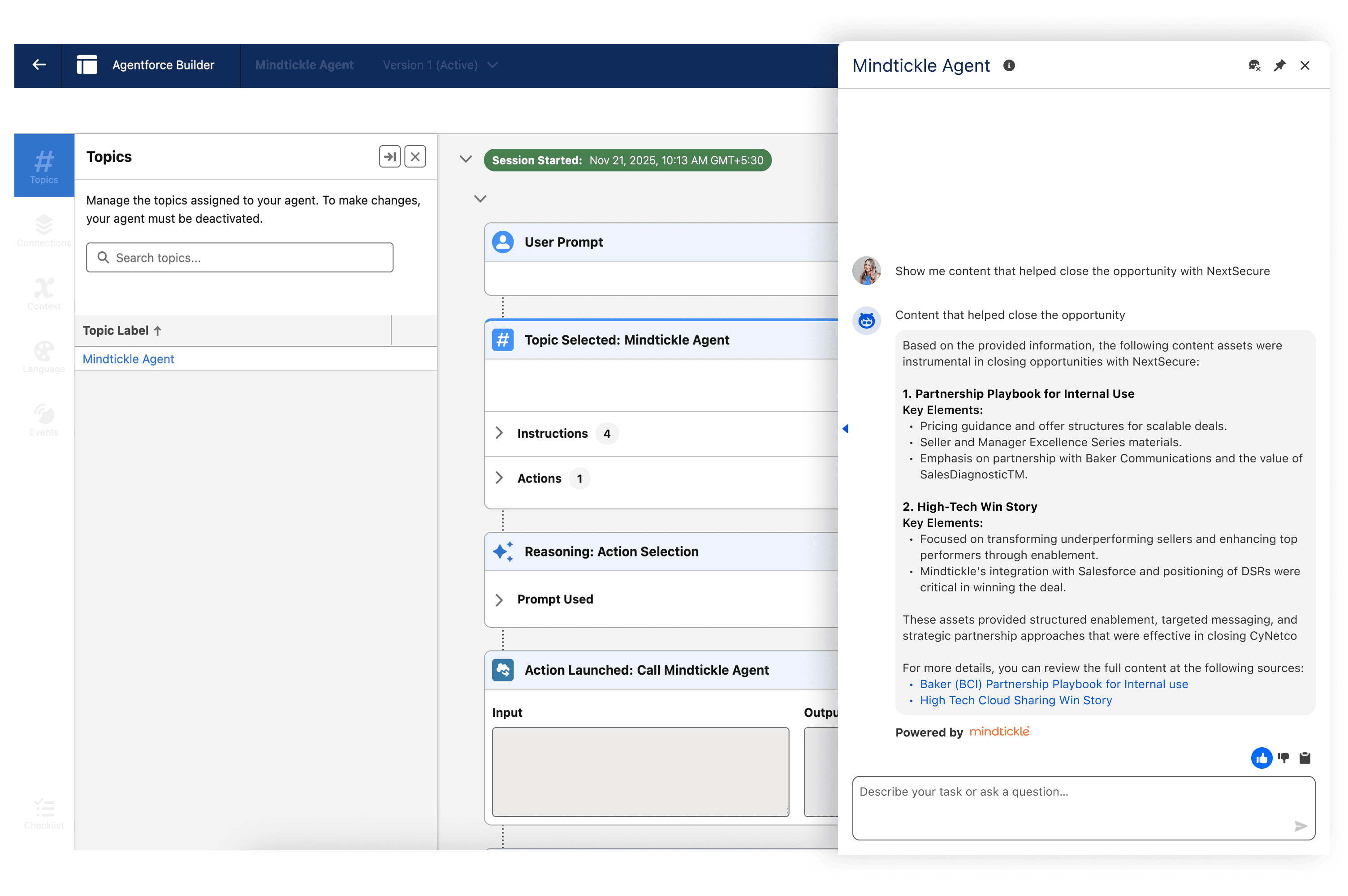Click the User Prompt avatar icon
Image resolution: width=1348 pixels, height=896 pixels.
[503, 242]
